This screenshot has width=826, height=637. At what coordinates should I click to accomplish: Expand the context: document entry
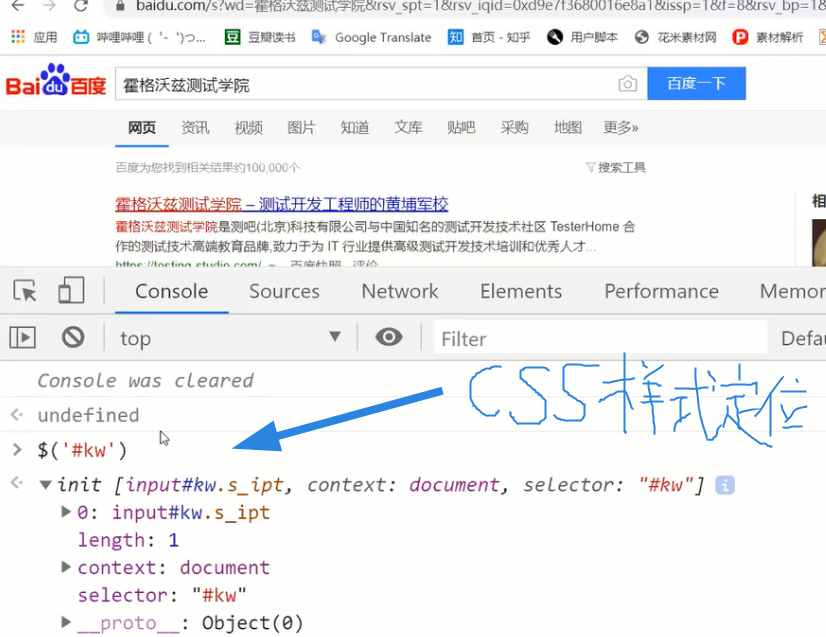tap(66, 567)
